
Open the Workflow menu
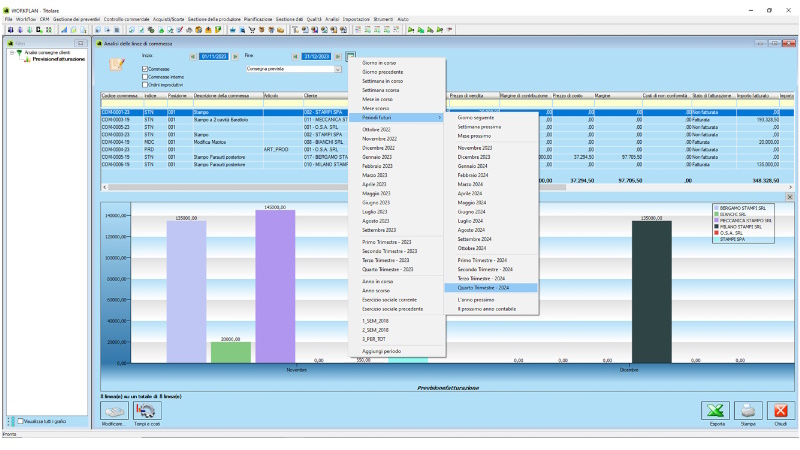[26, 19]
